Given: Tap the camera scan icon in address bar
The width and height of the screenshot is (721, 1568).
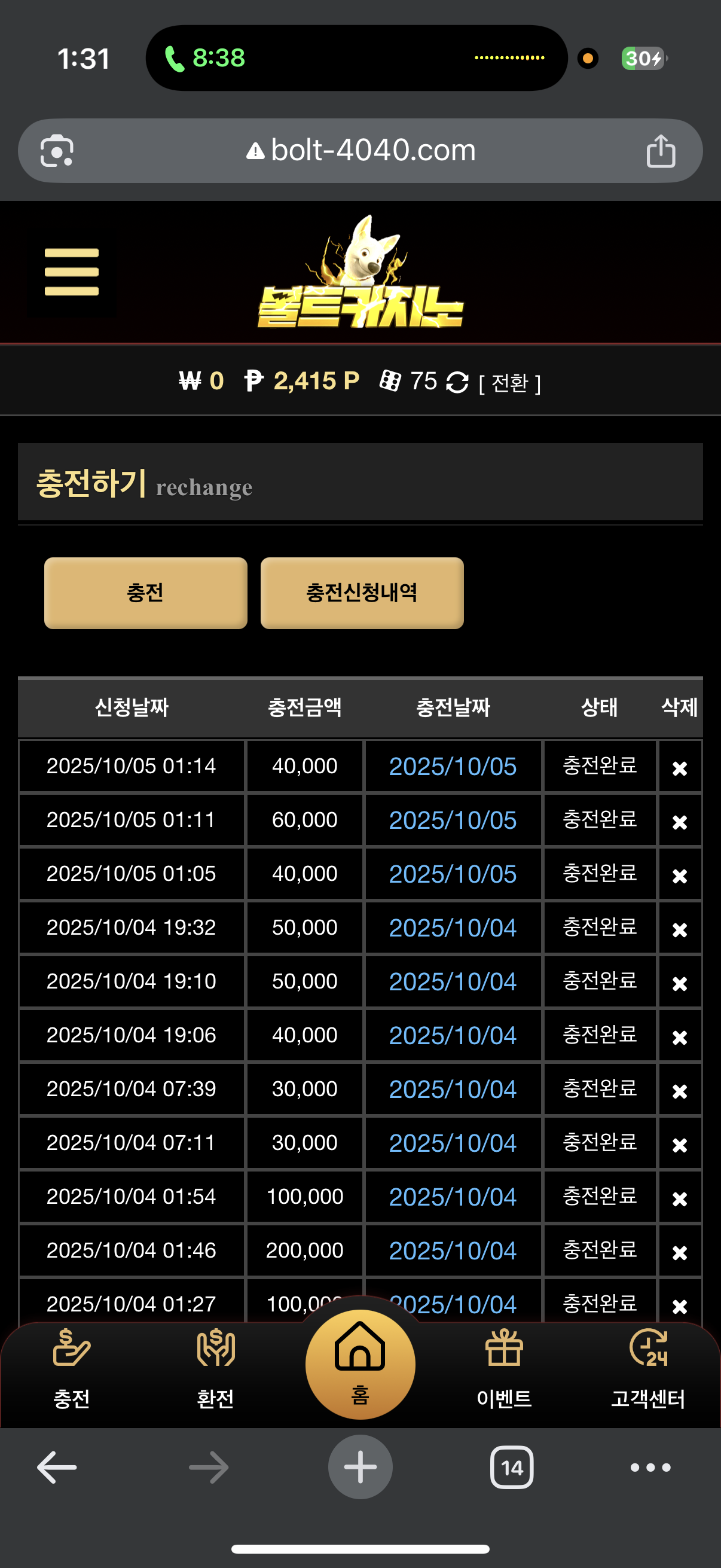Looking at the screenshot, I should (x=57, y=150).
